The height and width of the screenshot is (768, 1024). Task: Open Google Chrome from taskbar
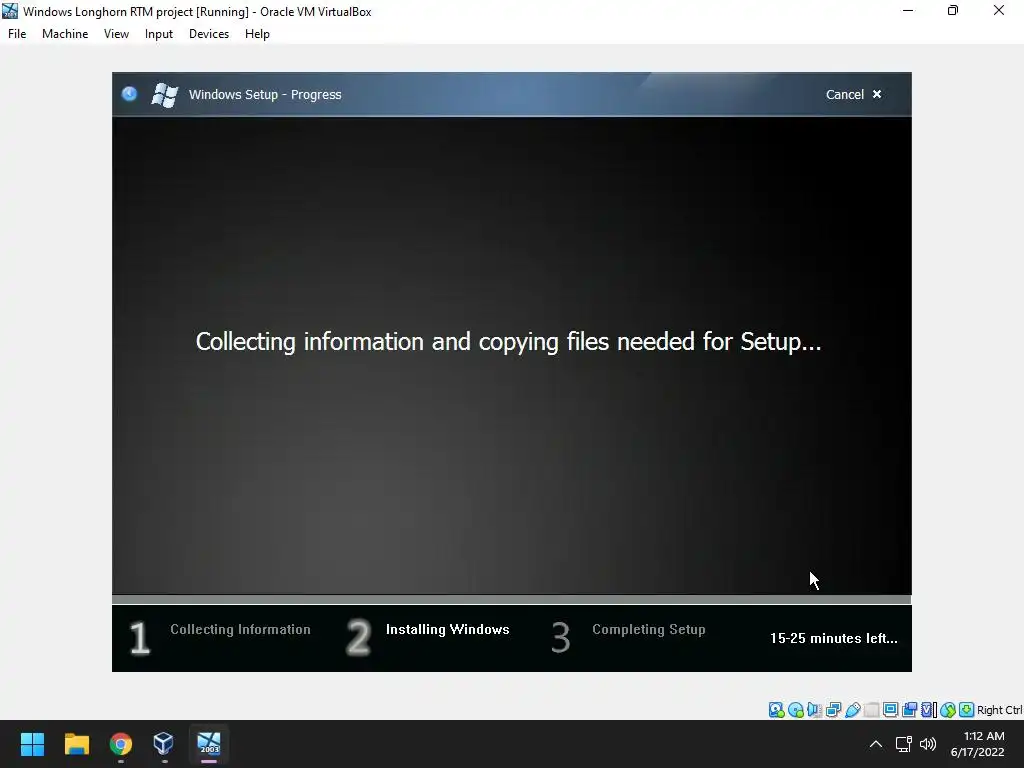click(121, 744)
